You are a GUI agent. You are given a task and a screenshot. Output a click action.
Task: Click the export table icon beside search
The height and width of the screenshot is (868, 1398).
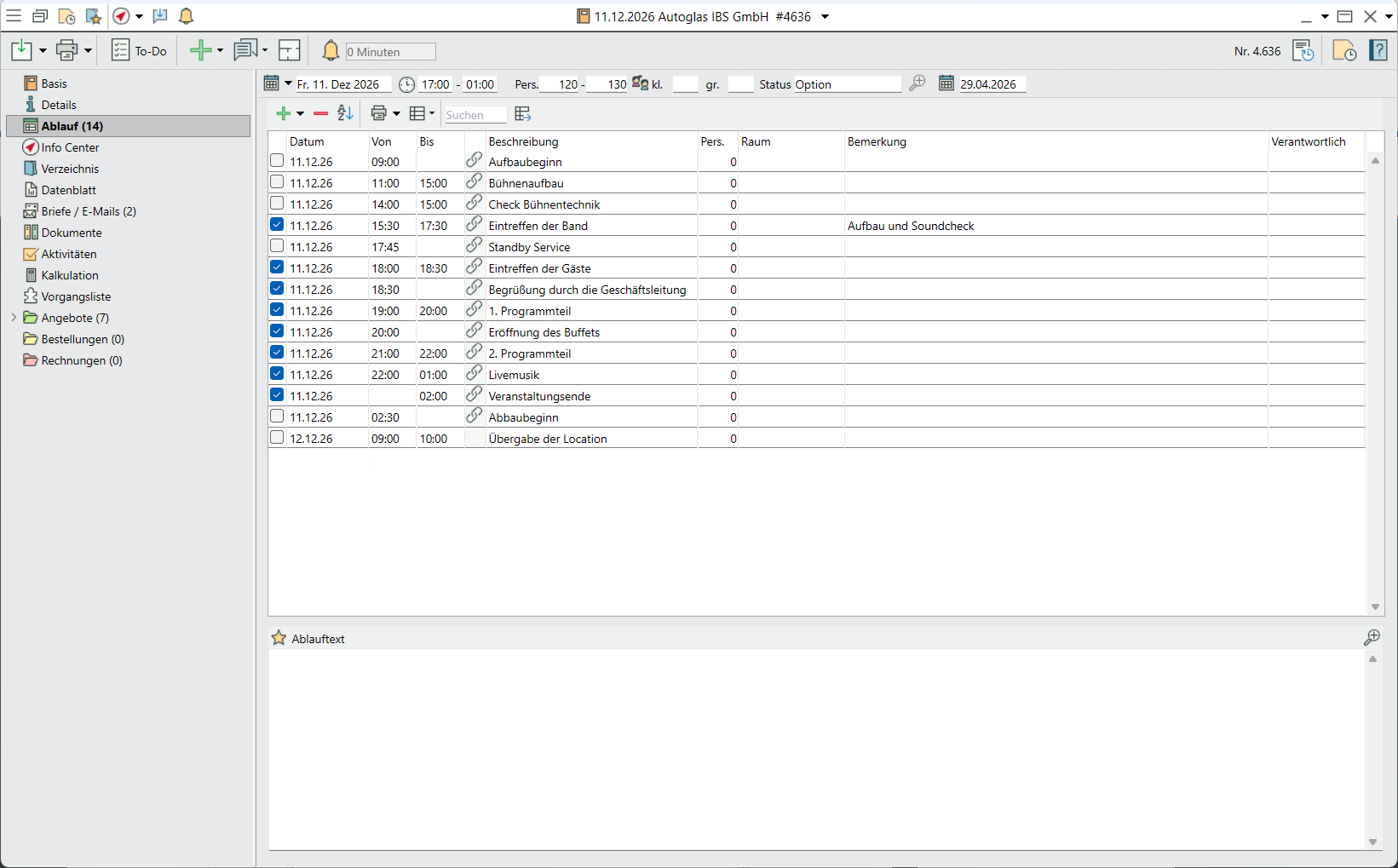coord(523,114)
